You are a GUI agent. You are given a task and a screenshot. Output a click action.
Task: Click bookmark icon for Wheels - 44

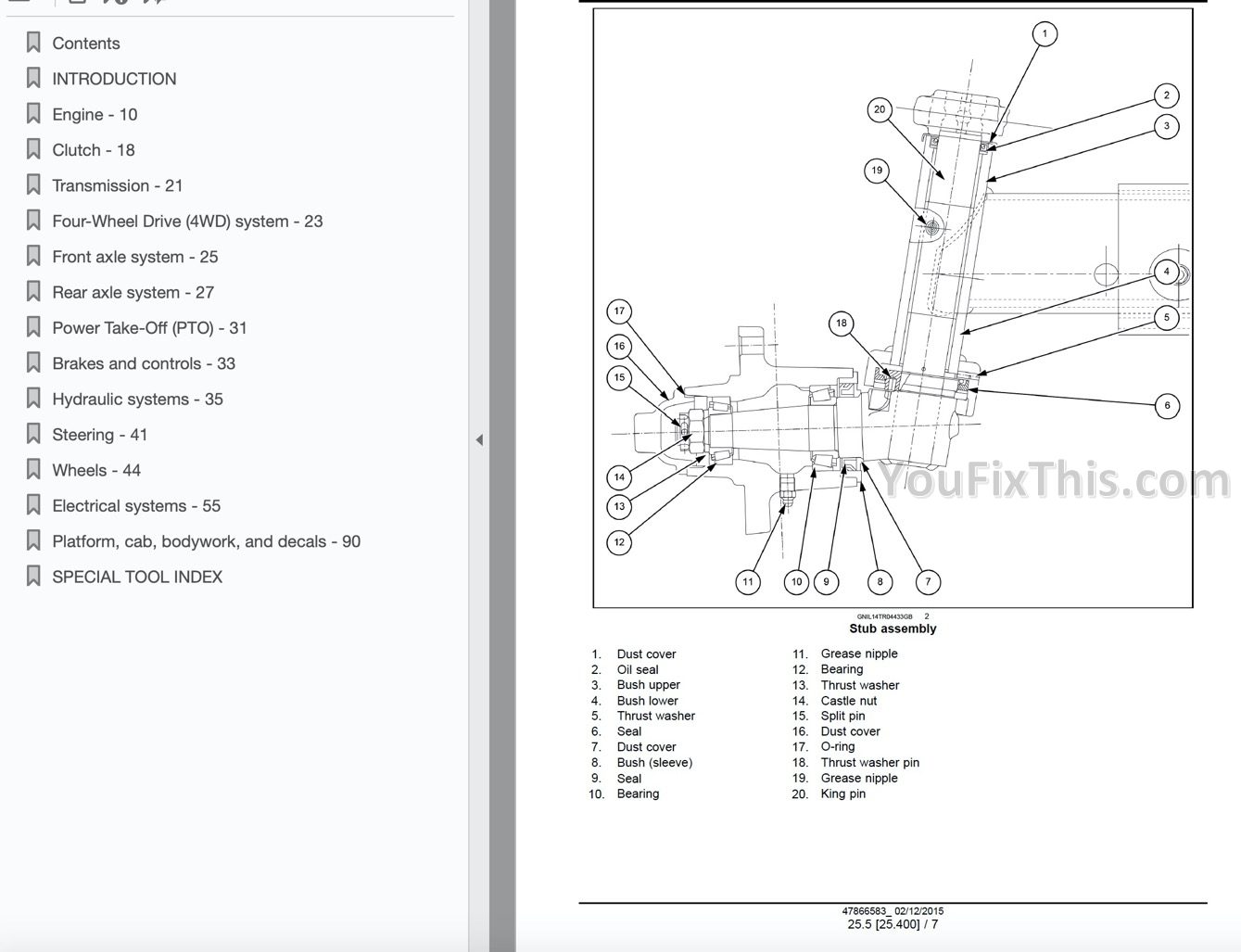click(x=33, y=470)
